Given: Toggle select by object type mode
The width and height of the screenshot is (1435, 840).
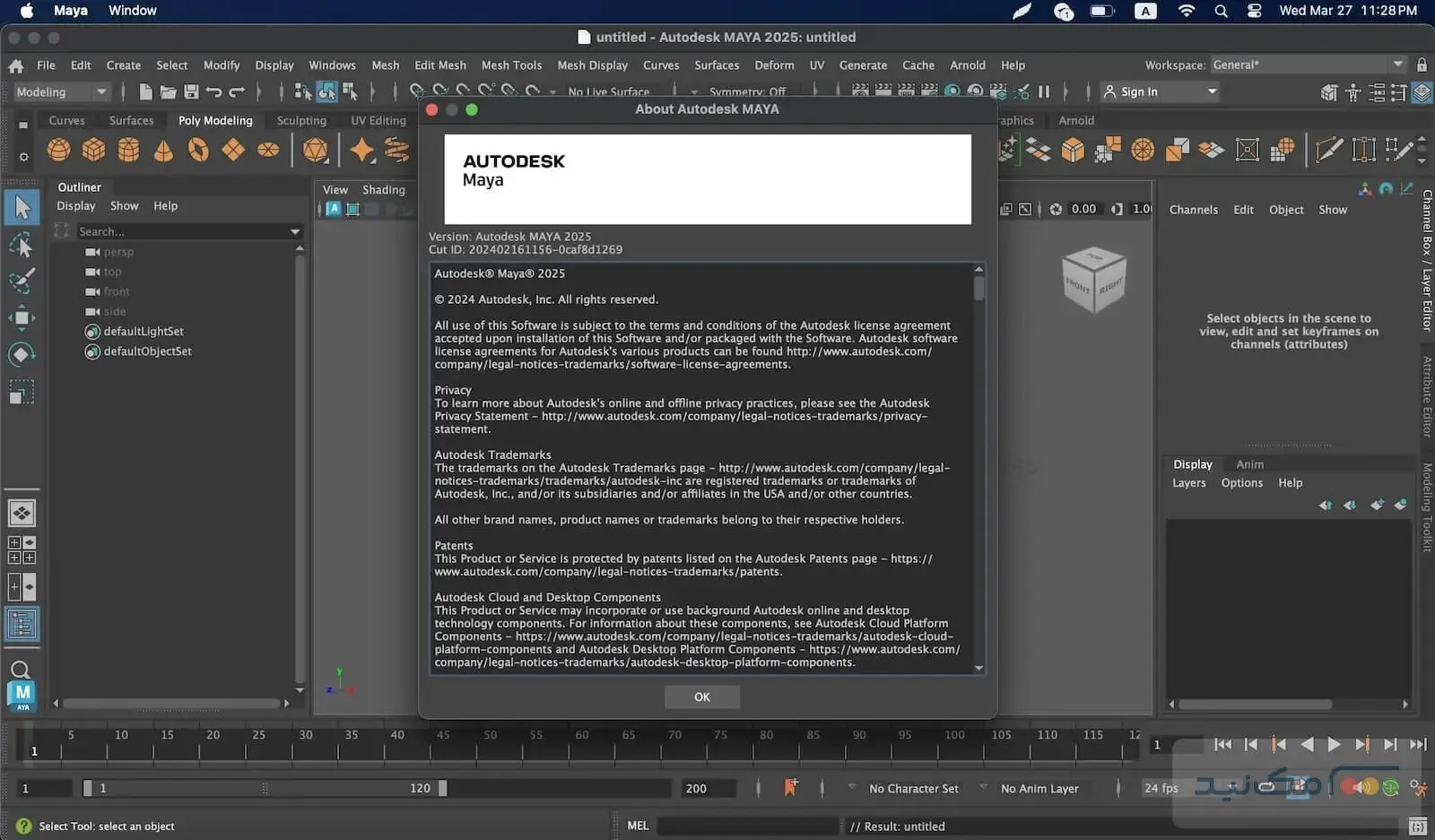Looking at the screenshot, I should (326, 91).
